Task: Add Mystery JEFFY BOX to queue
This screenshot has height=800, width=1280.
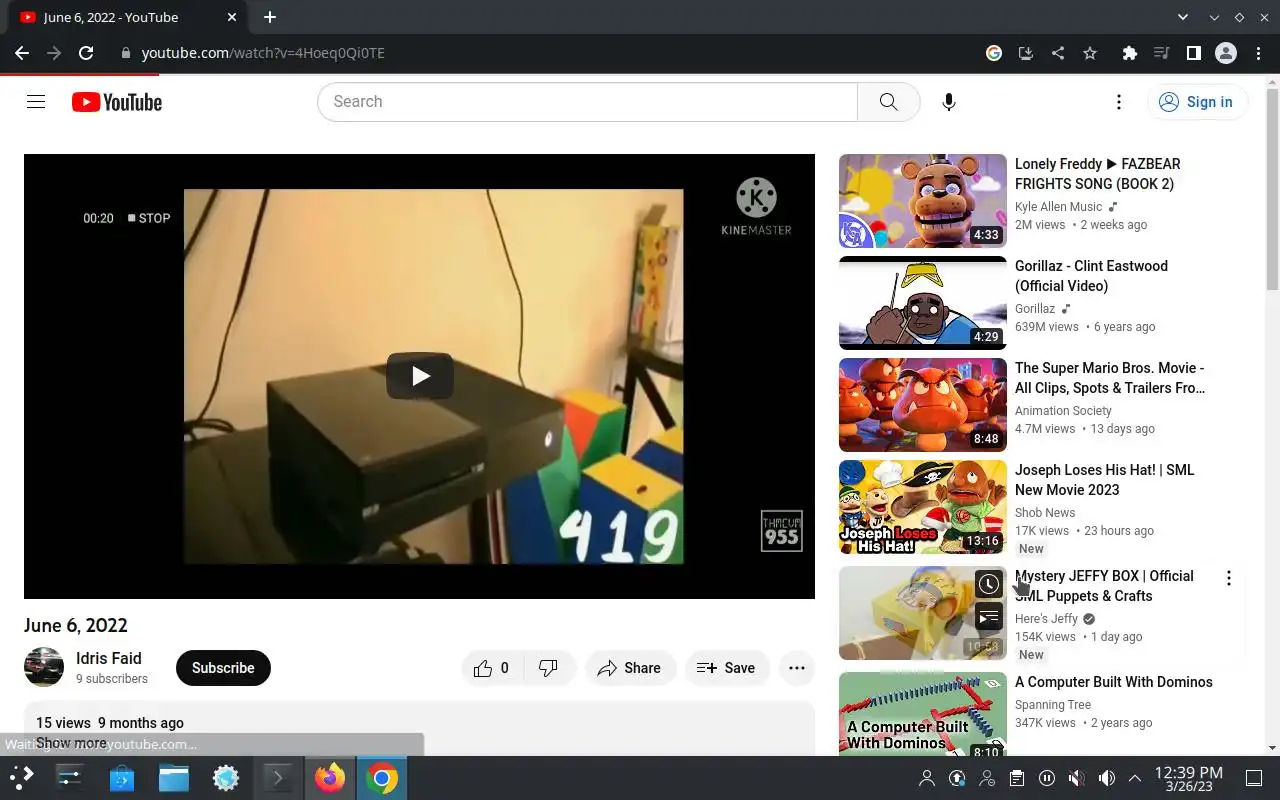Action: coord(988,617)
